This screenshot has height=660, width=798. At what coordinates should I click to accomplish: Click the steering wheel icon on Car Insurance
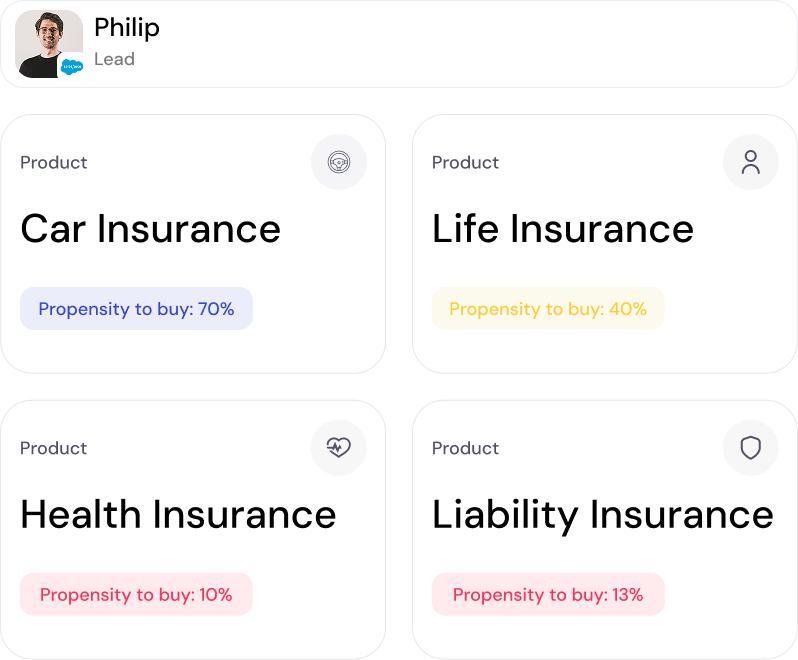339,162
